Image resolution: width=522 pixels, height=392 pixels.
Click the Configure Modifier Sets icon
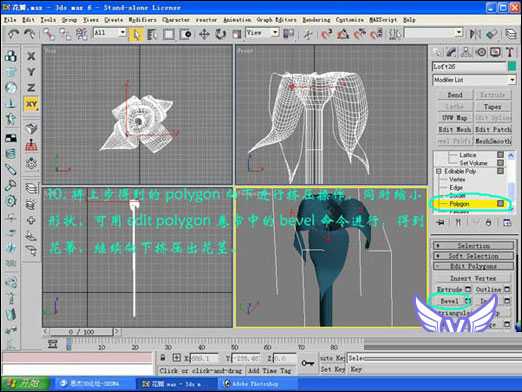(x=507, y=223)
